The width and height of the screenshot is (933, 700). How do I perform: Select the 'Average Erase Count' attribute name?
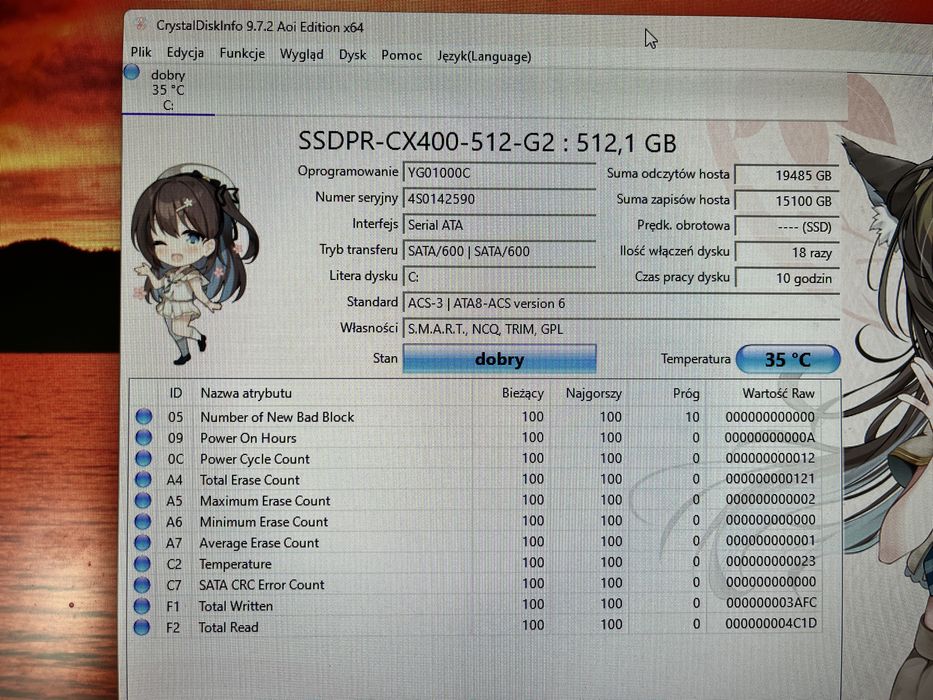click(259, 543)
